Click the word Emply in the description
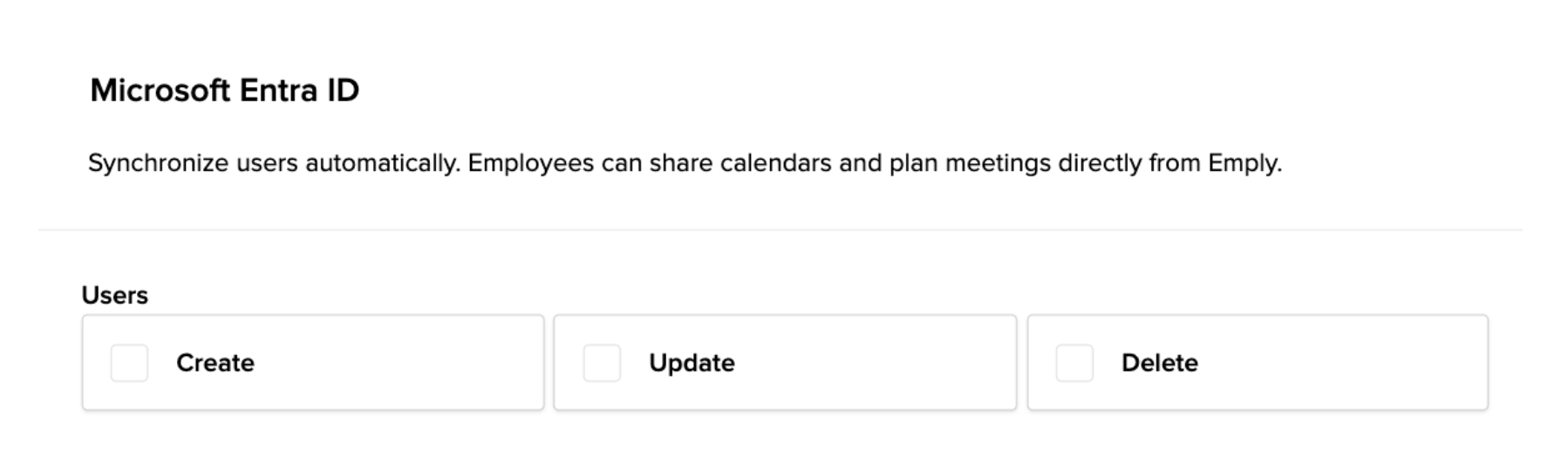This screenshot has width=1568, height=452. point(1244,163)
